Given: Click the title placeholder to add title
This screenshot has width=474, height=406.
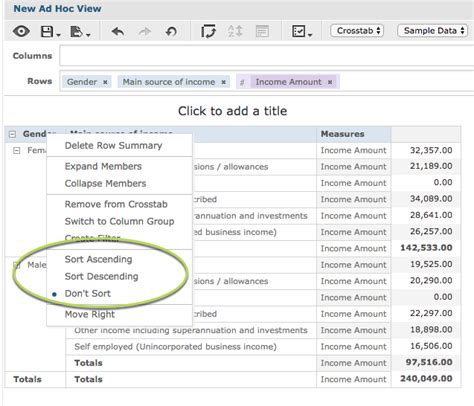Looking at the screenshot, I should click(x=232, y=111).
